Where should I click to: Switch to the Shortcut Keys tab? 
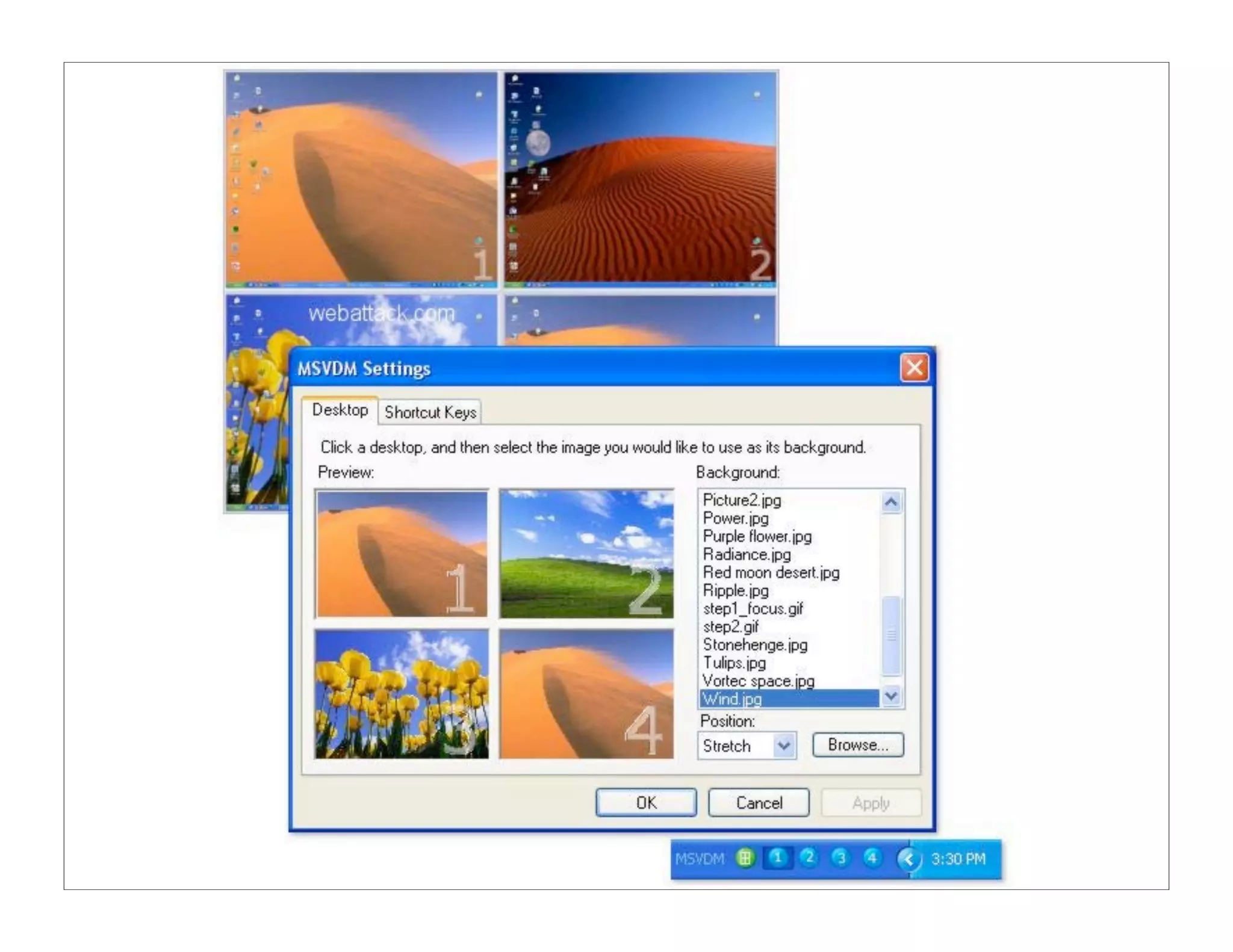point(430,412)
